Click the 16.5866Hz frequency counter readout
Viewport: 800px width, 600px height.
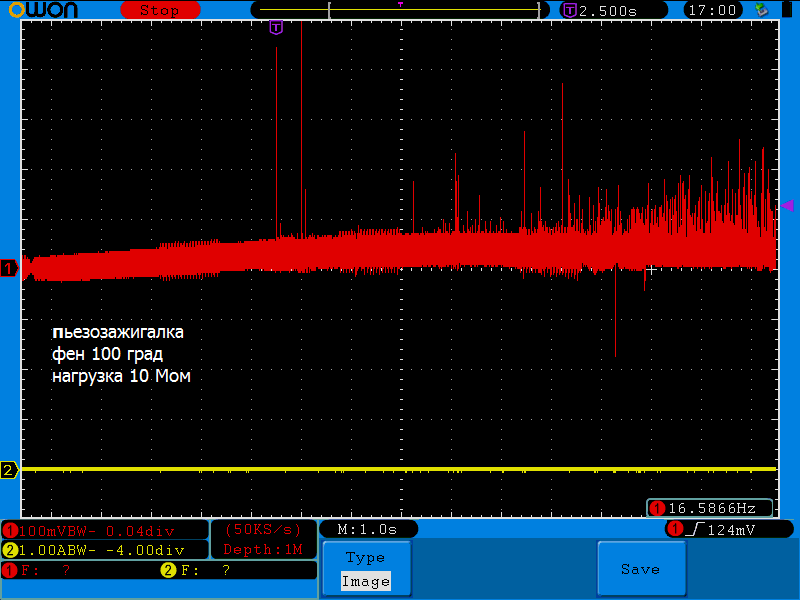point(710,508)
